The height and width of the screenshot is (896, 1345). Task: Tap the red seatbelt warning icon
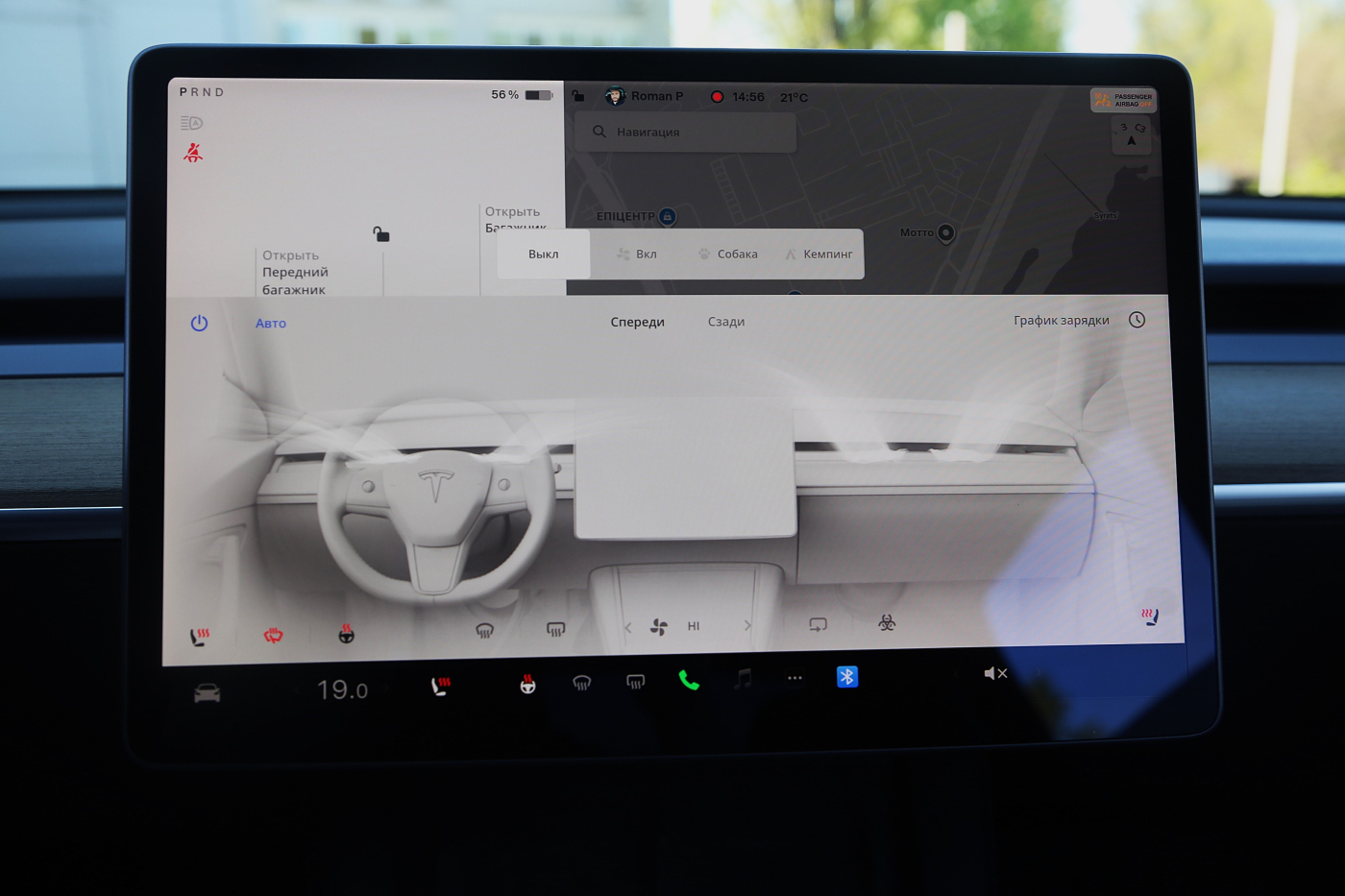(x=193, y=153)
